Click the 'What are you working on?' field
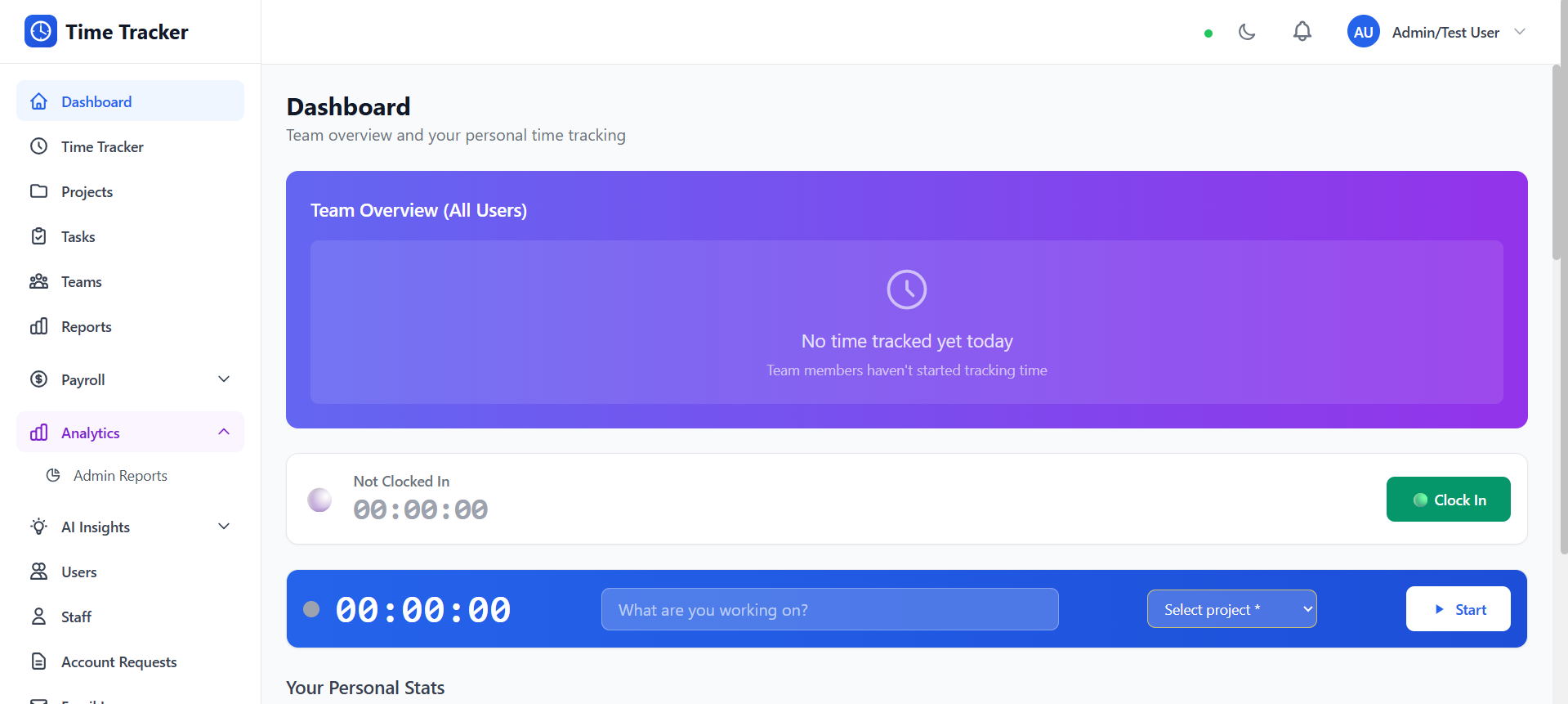This screenshot has height=704, width=1568. pyautogui.click(x=829, y=608)
